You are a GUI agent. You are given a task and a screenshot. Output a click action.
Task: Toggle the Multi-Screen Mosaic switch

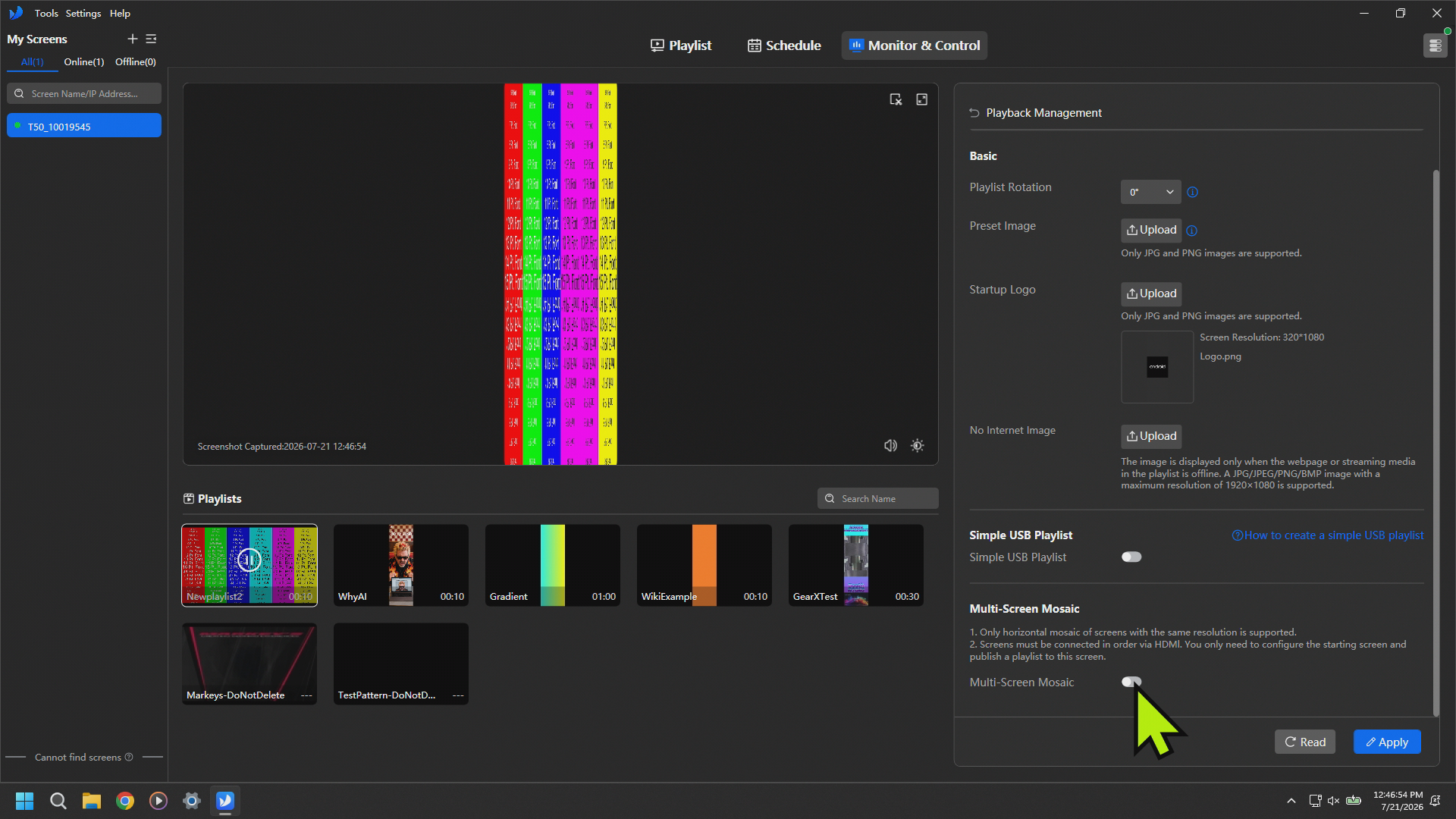click(1131, 682)
